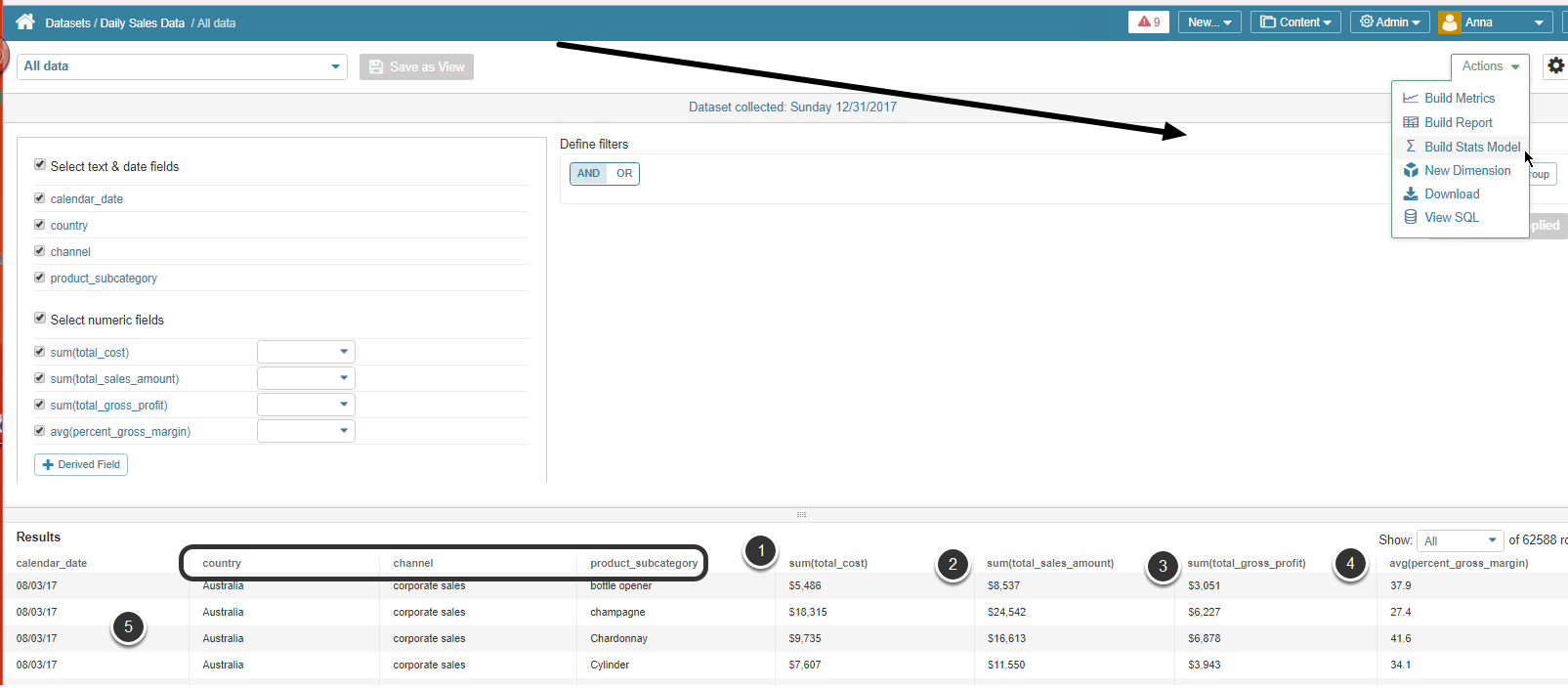Collapse the Actions dropdown menu
The image size is (1568, 688).
[x=1490, y=66]
